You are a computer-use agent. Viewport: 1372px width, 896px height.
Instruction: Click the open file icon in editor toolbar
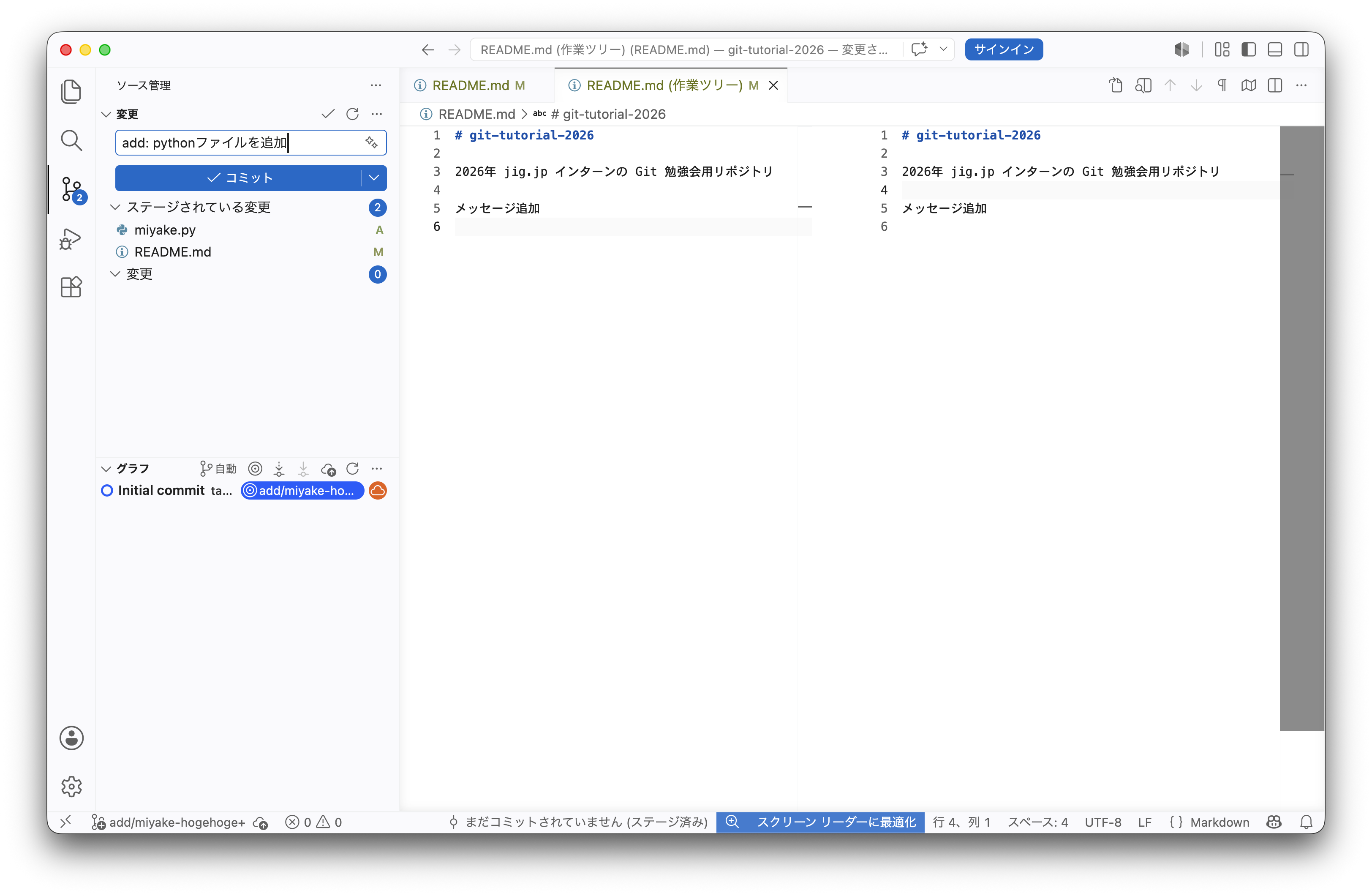click(1116, 85)
